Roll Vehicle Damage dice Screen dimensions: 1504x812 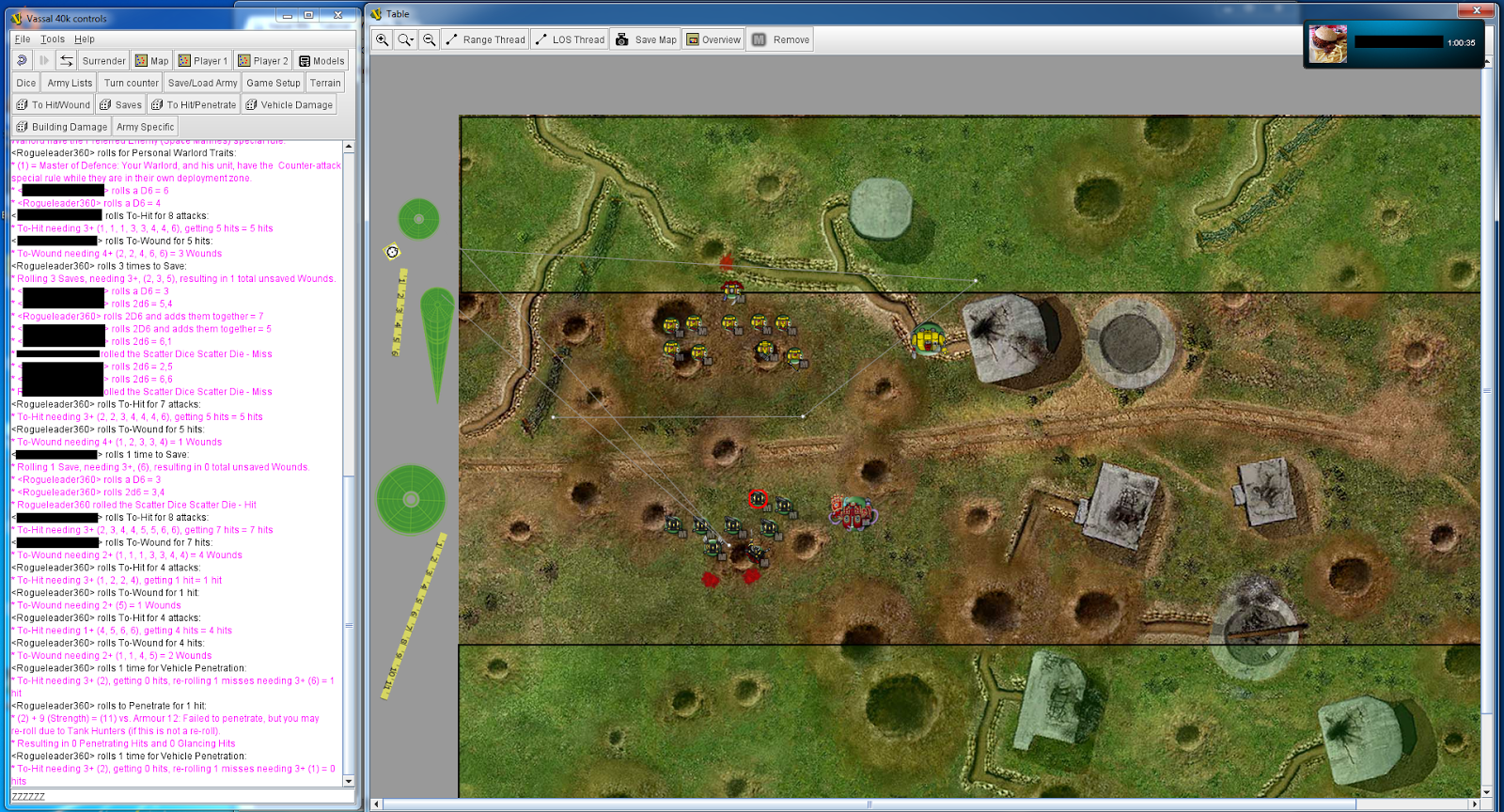(290, 104)
